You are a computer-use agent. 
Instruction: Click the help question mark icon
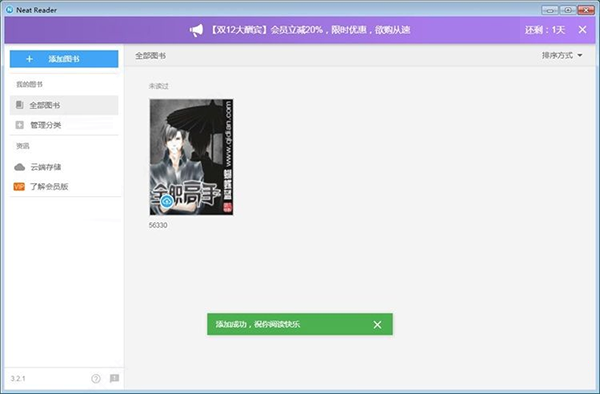click(x=96, y=379)
